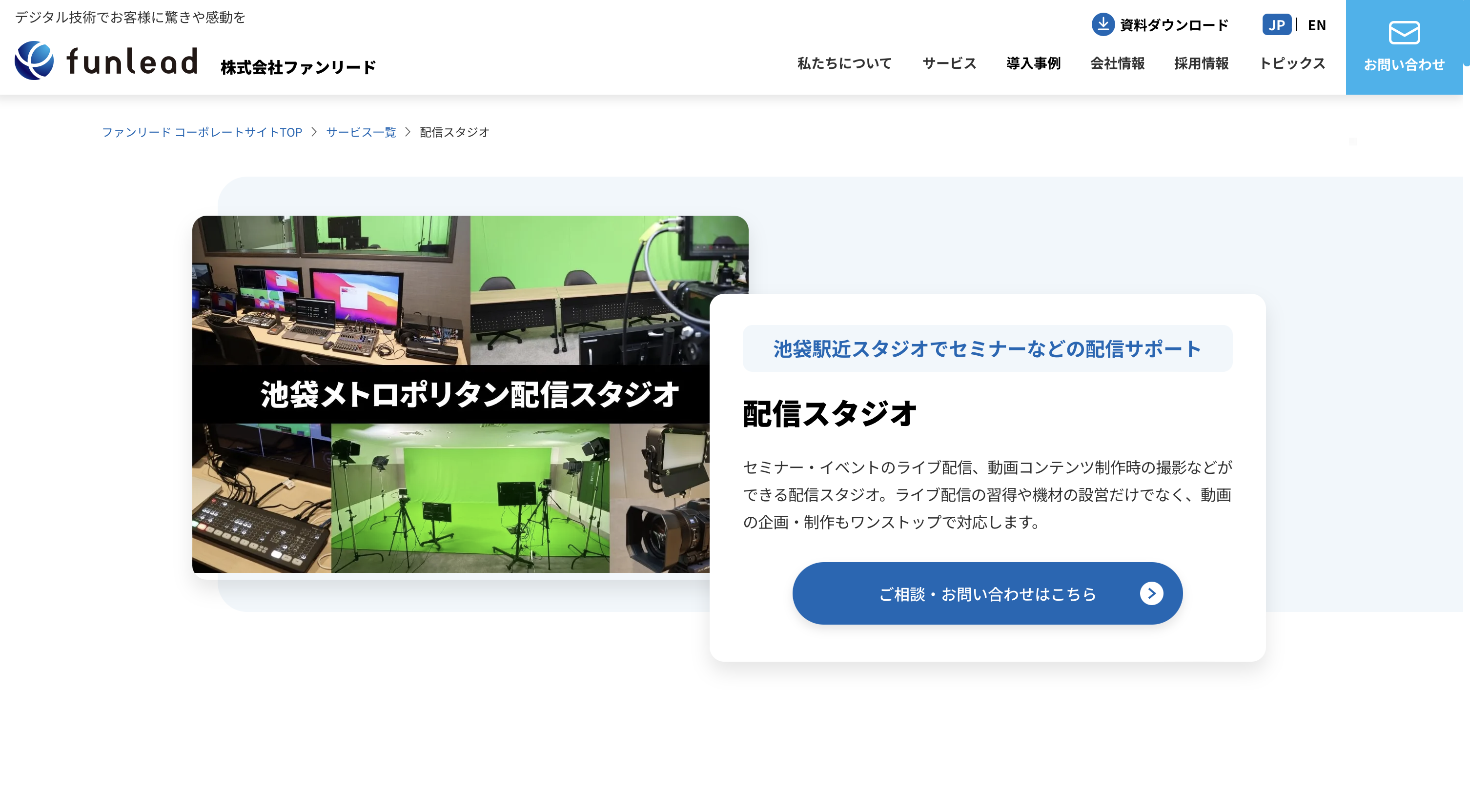Click chevron after コーポレートサイトTOP breadcrumb
The width and height of the screenshot is (1470, 812).
pyautogui.click(x=314, y=132)
